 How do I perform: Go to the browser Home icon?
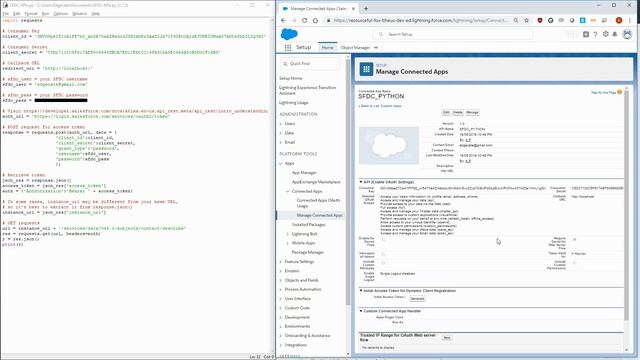(x=315, y=20)
